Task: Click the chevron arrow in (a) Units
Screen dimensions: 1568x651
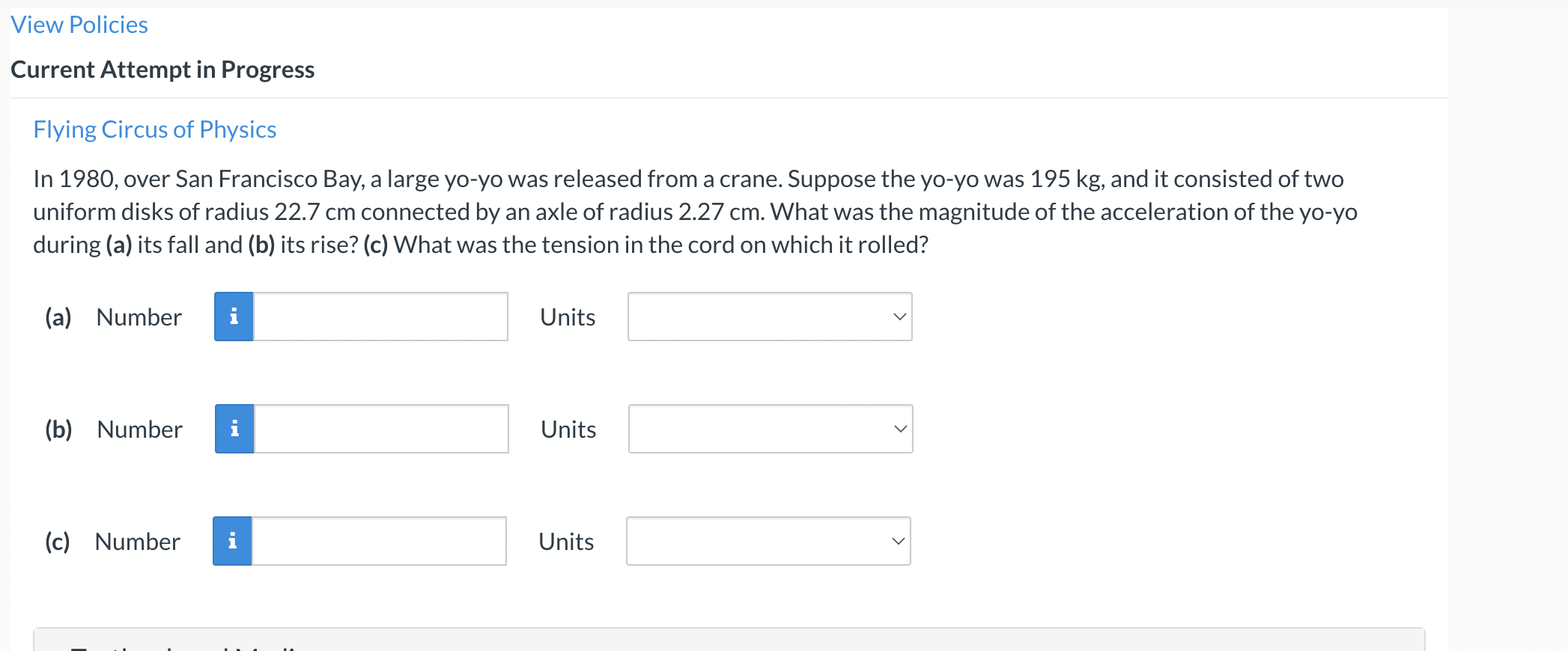Action: pos(900,317)
